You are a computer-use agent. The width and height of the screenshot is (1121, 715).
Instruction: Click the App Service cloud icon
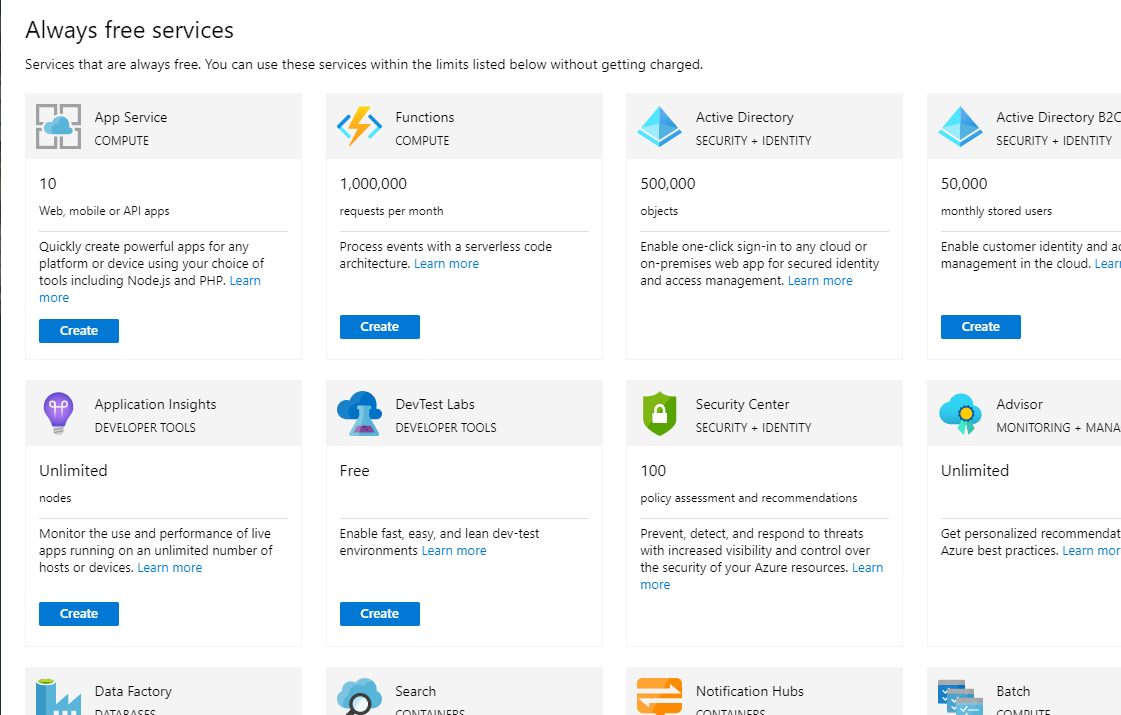(x=59, y=127)
